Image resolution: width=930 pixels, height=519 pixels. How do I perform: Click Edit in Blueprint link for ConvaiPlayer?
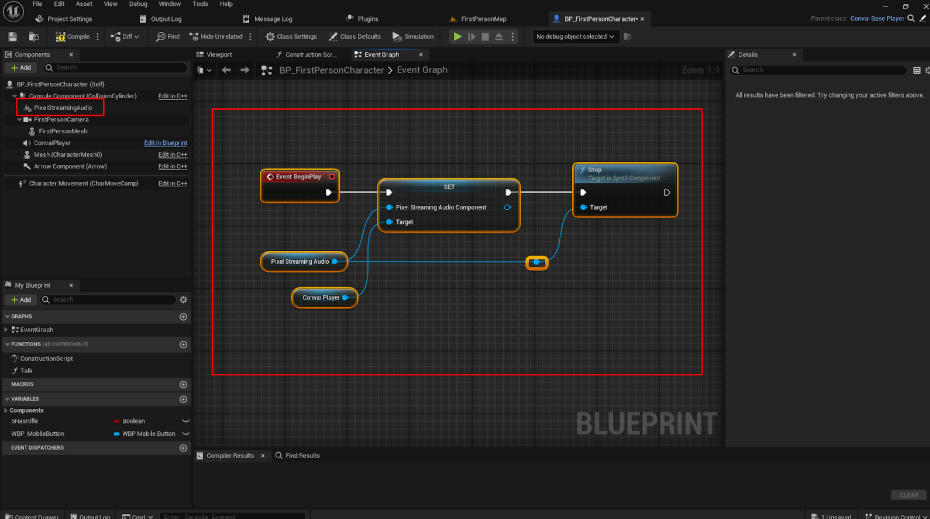[x=165, y=143]
